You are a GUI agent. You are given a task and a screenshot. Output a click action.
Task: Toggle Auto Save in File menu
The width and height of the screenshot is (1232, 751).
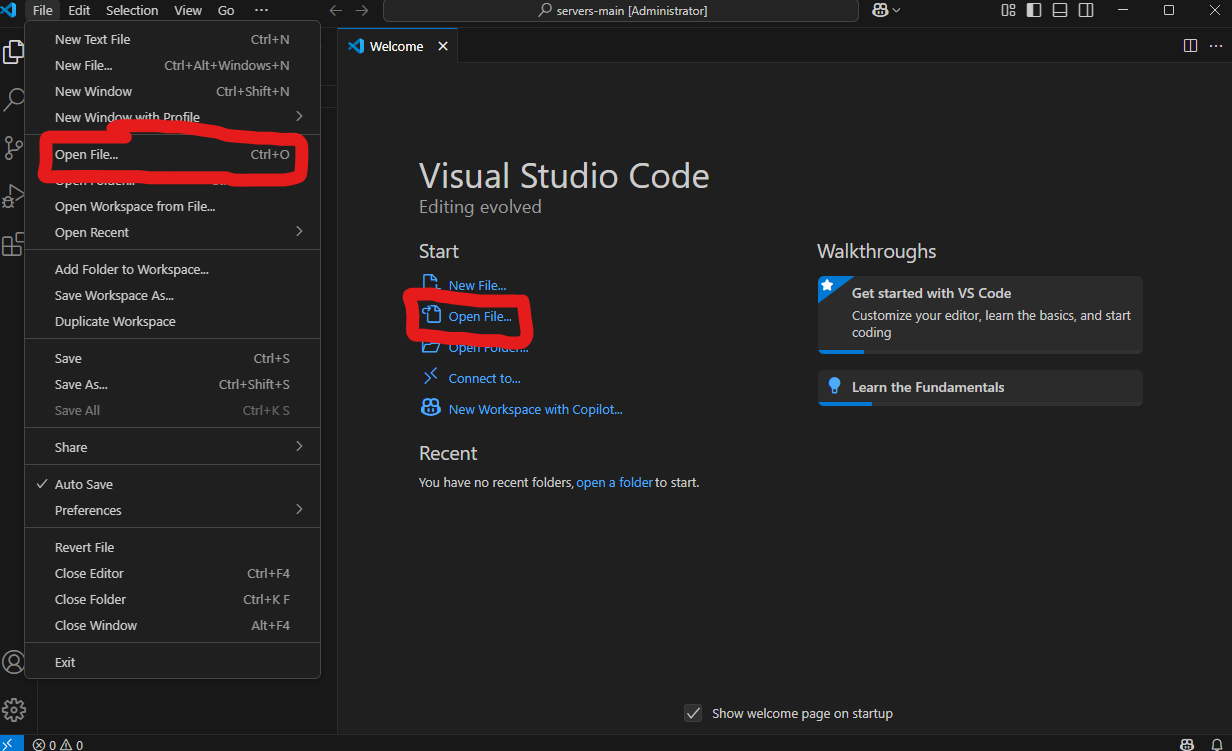pyautogui.click(x=172, y=484)
